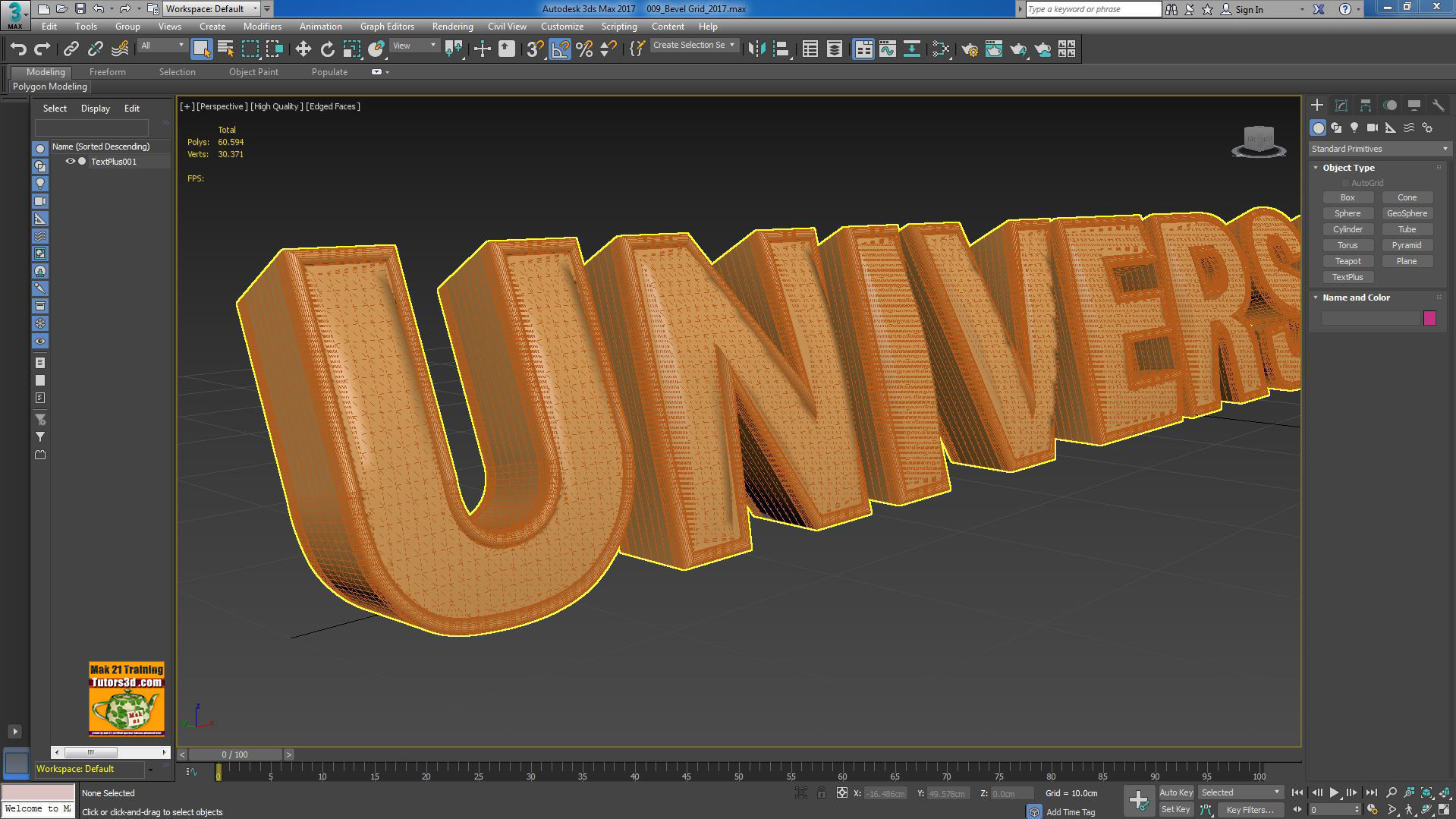The image size is (1456, 819).
Task: Click the TextPlus object type button
Action: [1348, 277]
